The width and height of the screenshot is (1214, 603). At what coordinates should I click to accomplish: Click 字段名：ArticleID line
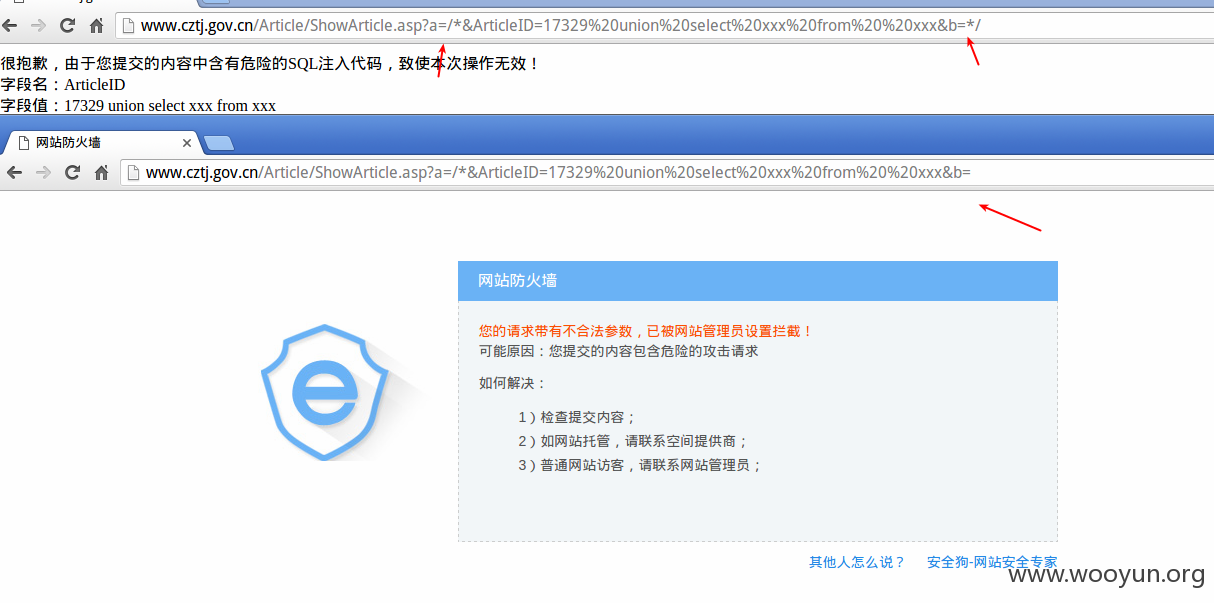pyautogui.click(x=63, y=85)
